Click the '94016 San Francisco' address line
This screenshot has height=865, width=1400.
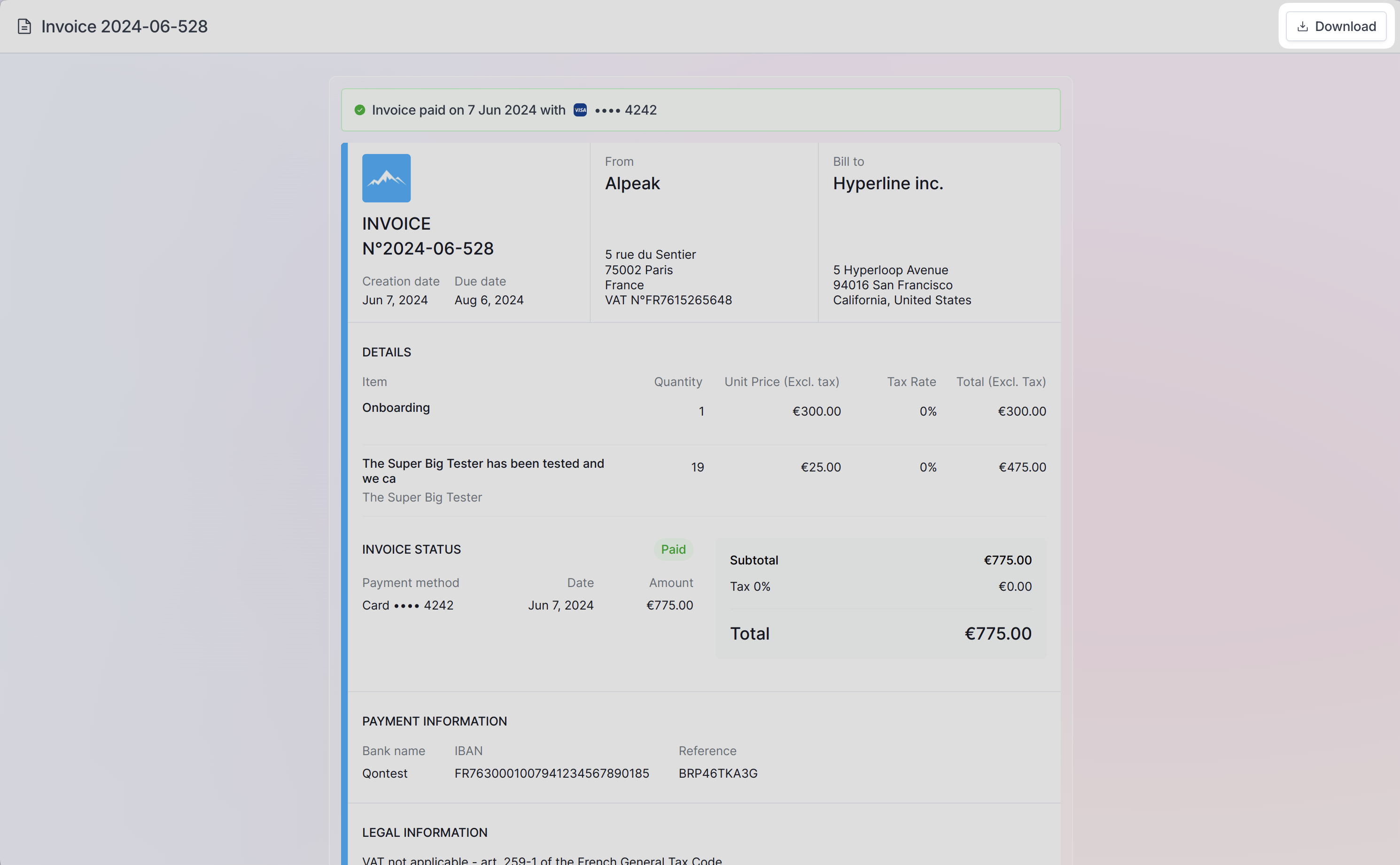point(892,285)
